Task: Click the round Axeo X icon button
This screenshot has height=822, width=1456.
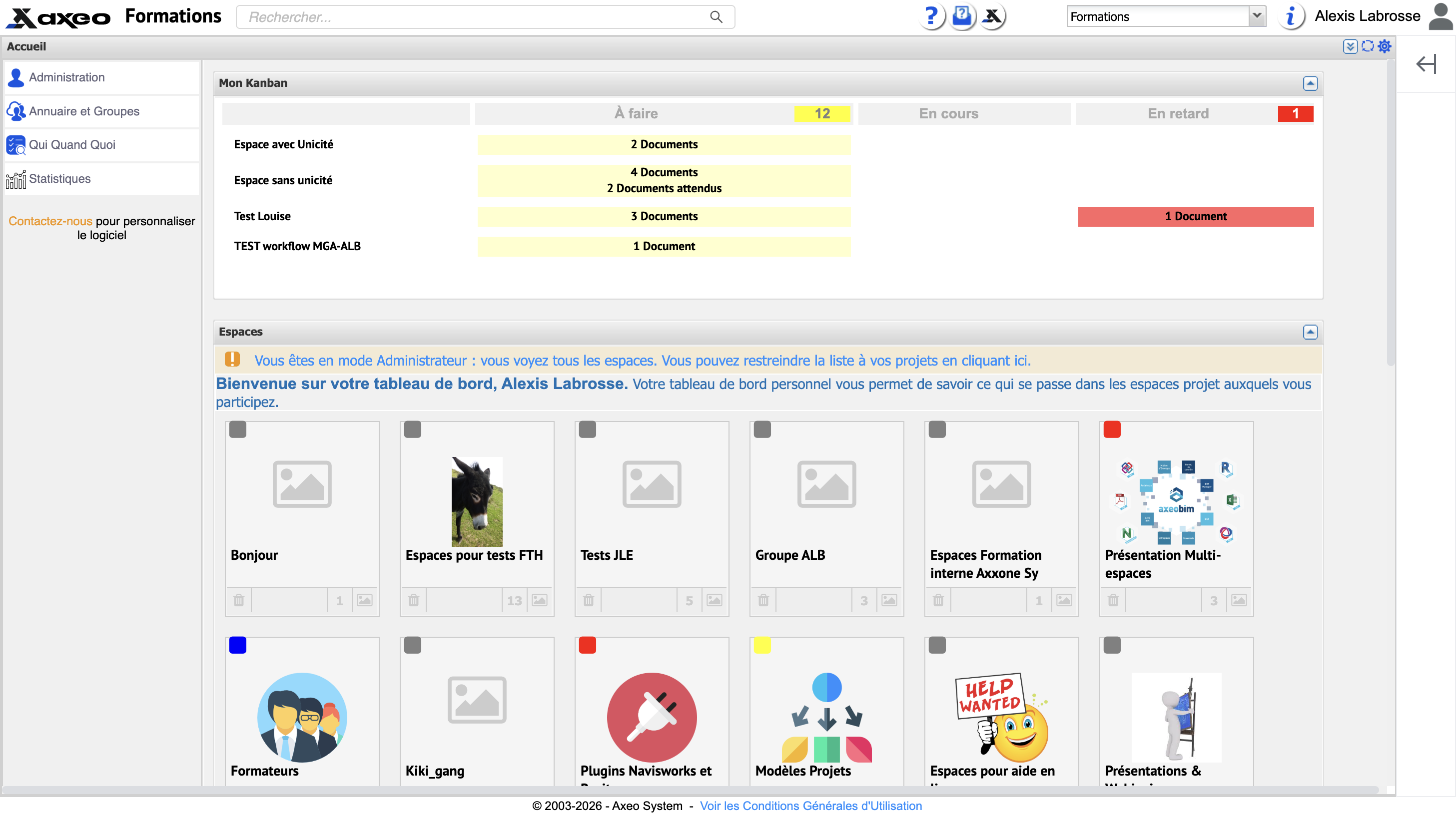Action: [x=992, y=16]
